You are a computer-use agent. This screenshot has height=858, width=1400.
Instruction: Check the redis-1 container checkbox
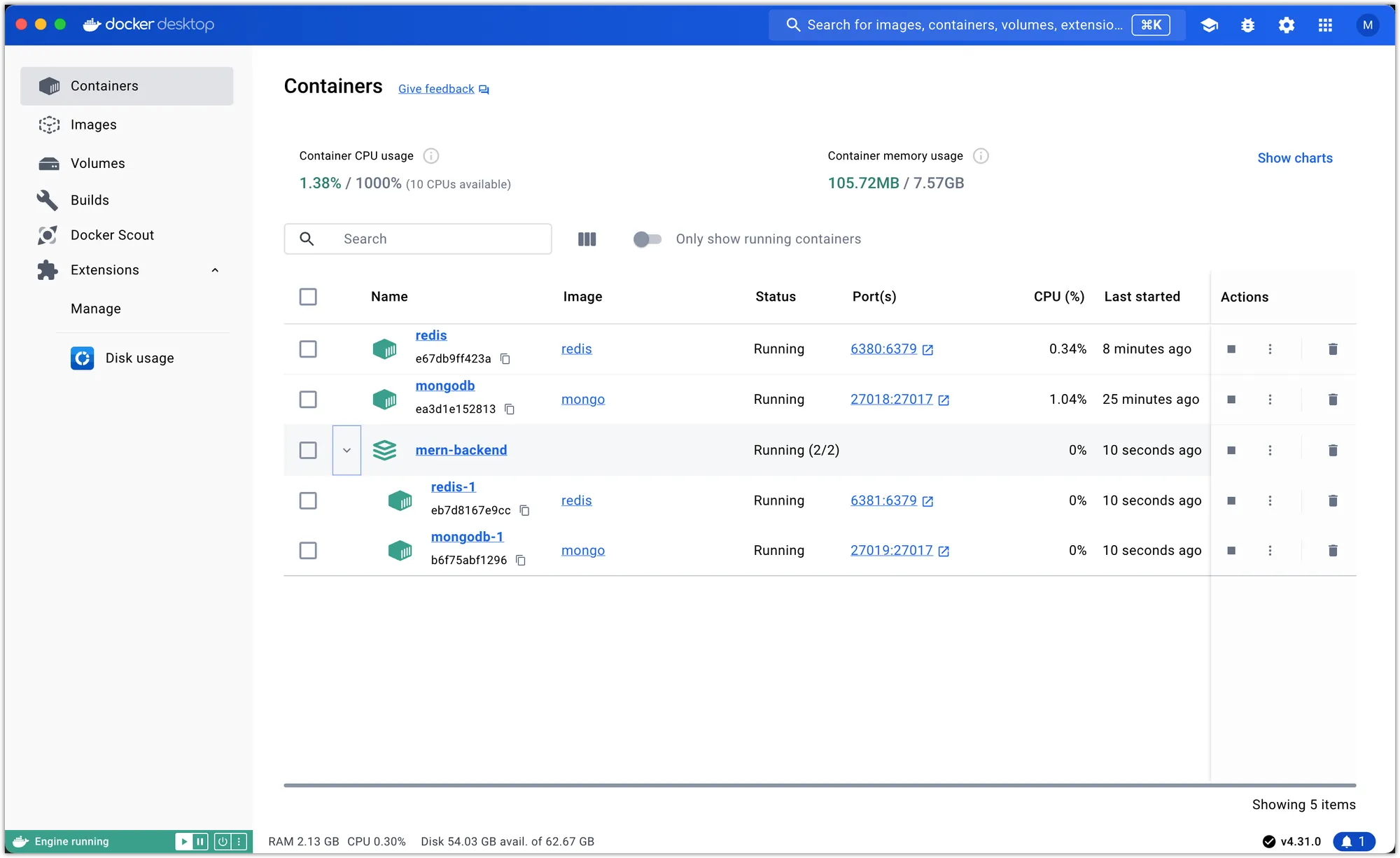coord(308,501)
